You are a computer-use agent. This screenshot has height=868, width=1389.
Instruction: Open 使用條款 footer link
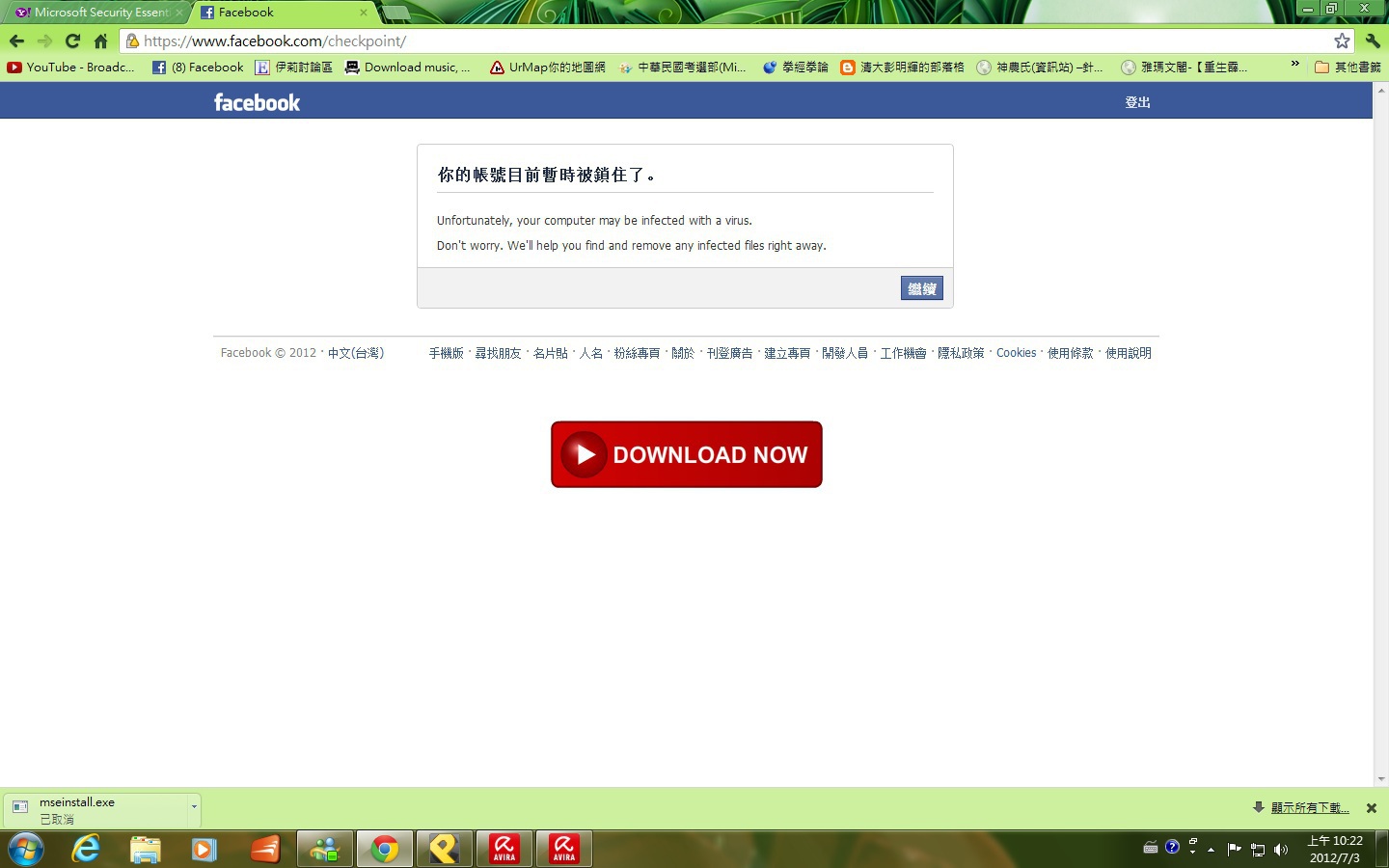tap(1071, 353)
